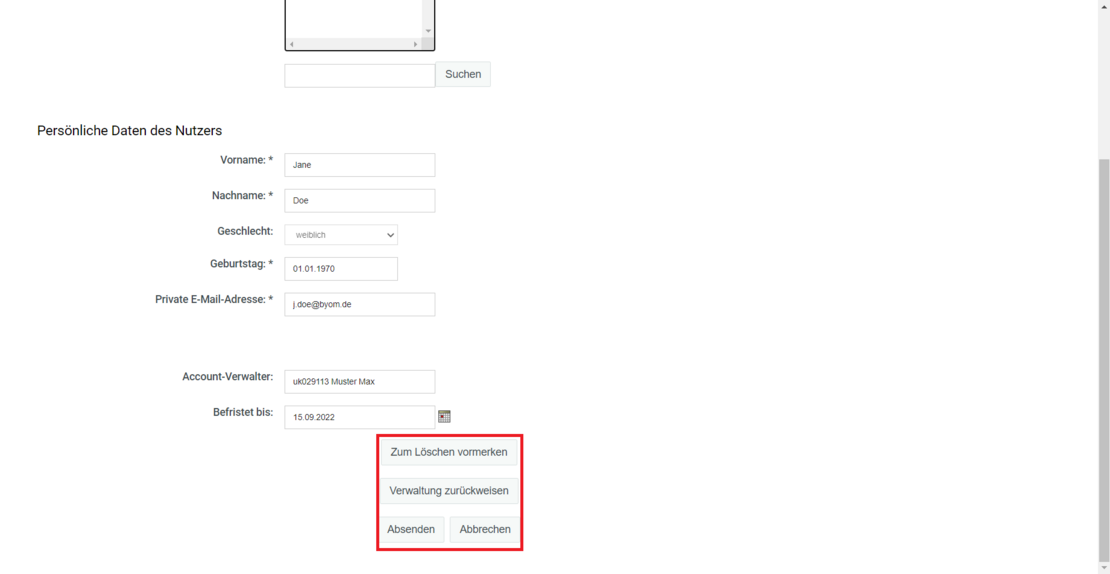Focus the Private E-Mail-Adresse field

click(359, 304)
